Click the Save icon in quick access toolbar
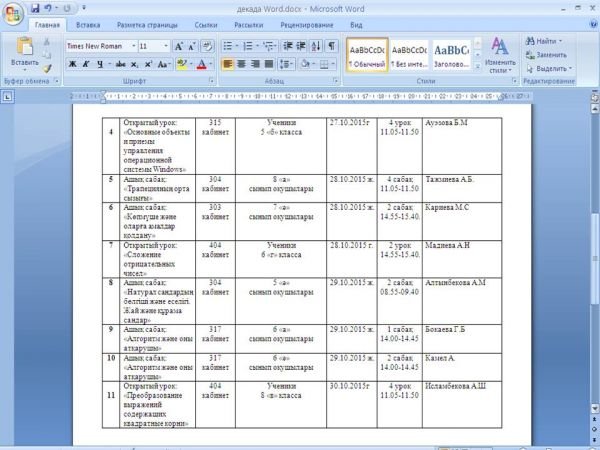600x450 pixels. click(32, 7)
